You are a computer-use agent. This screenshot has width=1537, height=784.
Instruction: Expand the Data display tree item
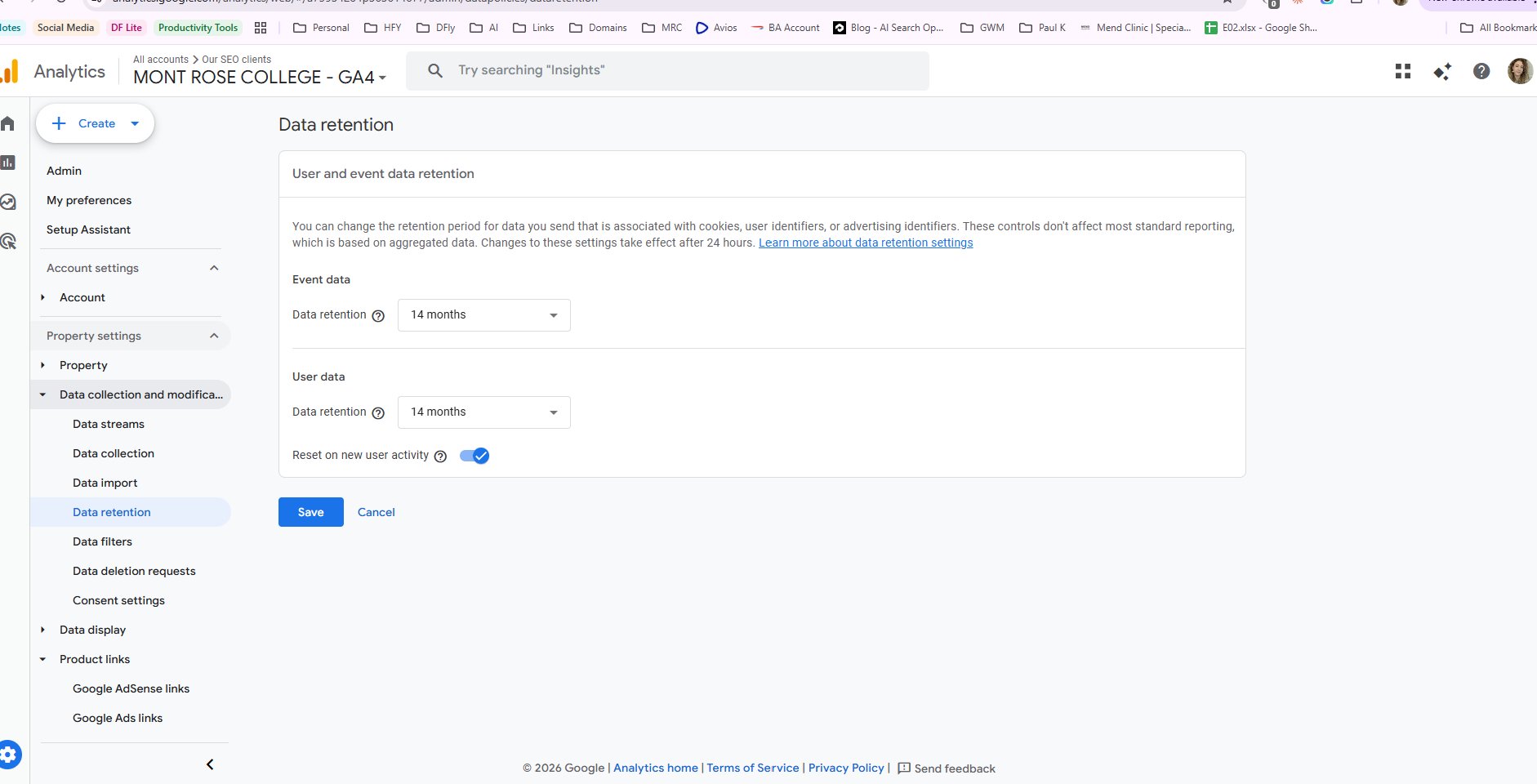point(43,630)
